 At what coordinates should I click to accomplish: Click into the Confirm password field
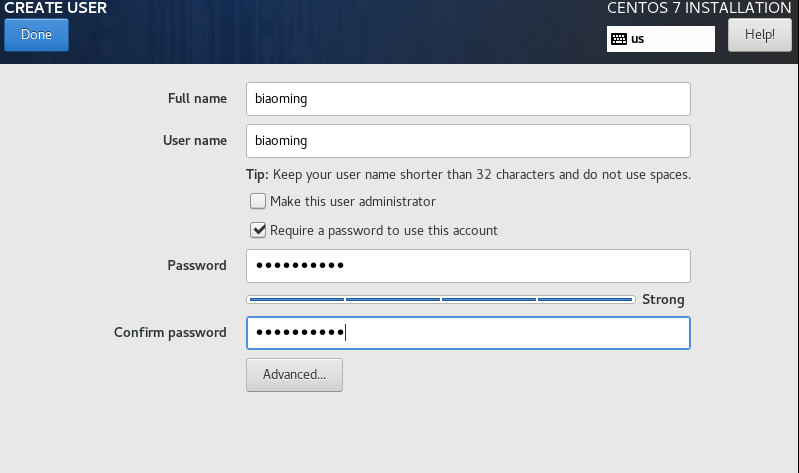click(x=468, y=333)
